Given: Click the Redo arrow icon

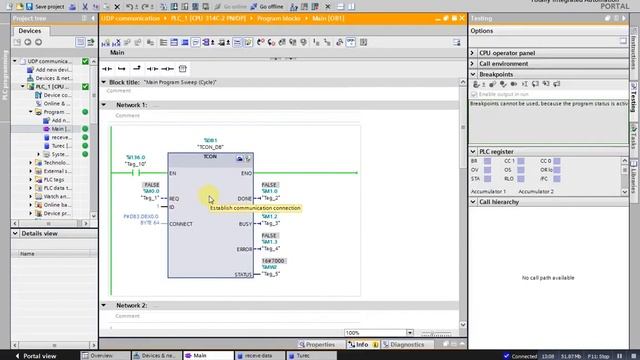Looking at the screenshot, I should click(x=145, y=7).
